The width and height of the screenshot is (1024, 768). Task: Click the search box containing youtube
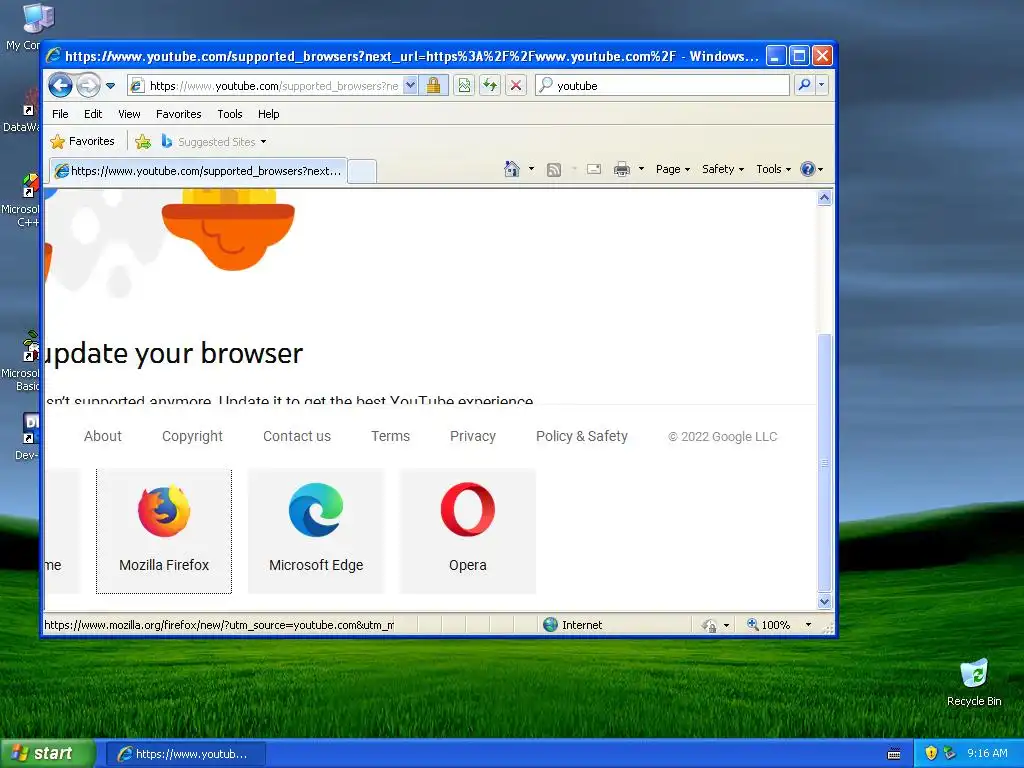click(662, 86)
